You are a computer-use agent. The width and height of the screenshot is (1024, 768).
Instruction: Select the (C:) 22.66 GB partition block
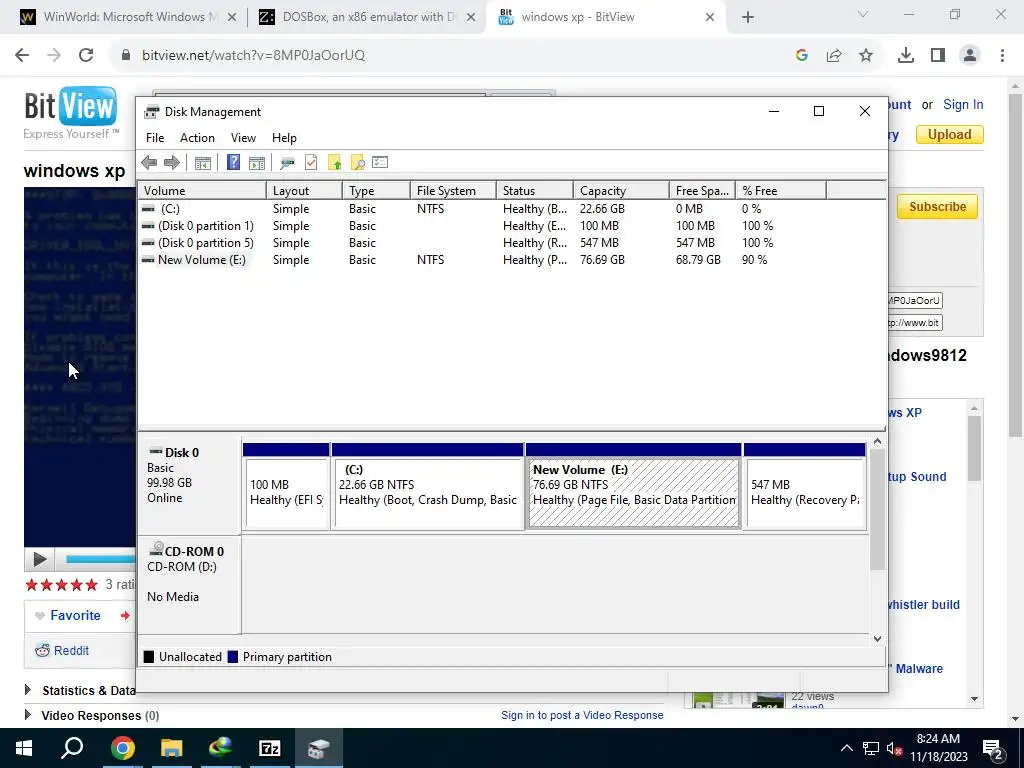[428, 487]
